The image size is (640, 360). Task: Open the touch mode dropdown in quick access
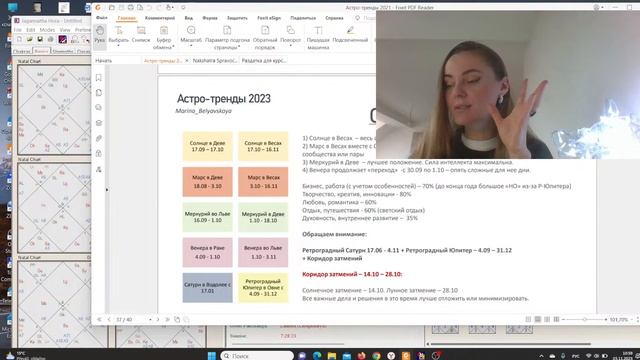click(x=173, y=7)
